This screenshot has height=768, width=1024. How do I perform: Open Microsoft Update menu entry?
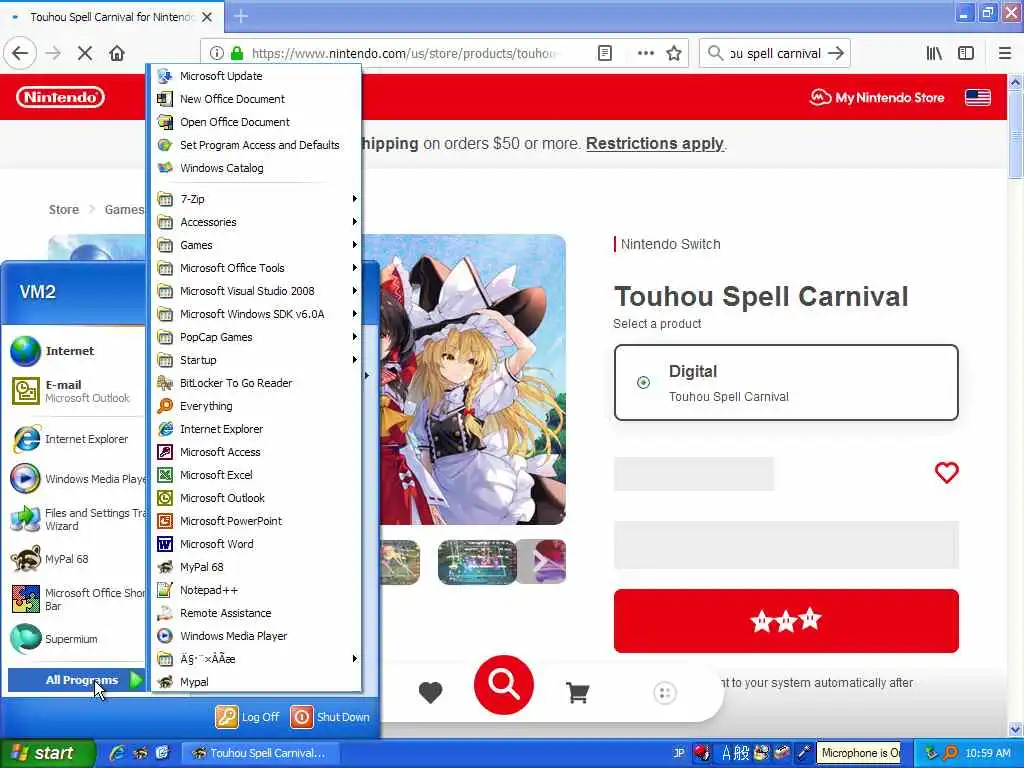coord(257,76)
